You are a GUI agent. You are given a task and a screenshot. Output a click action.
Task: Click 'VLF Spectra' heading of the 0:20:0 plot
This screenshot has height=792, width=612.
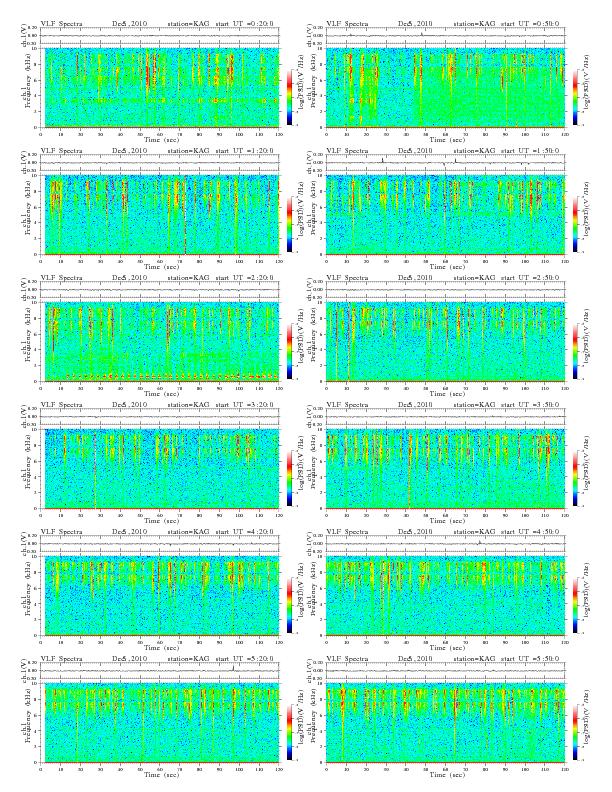[61, 24]
